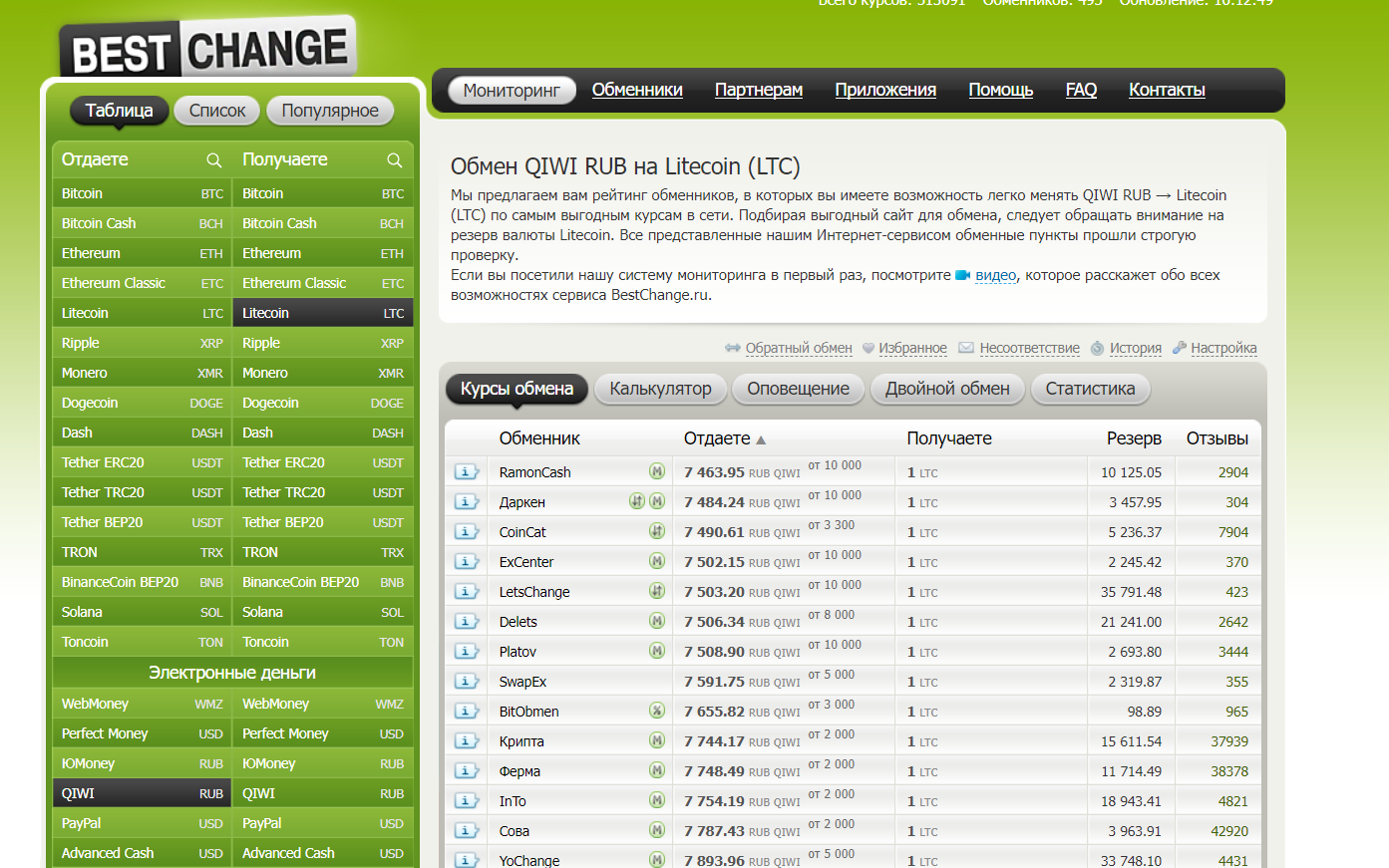Click the Мониторинг menu button
The image size is (1389, 868).
coord(512,91)
